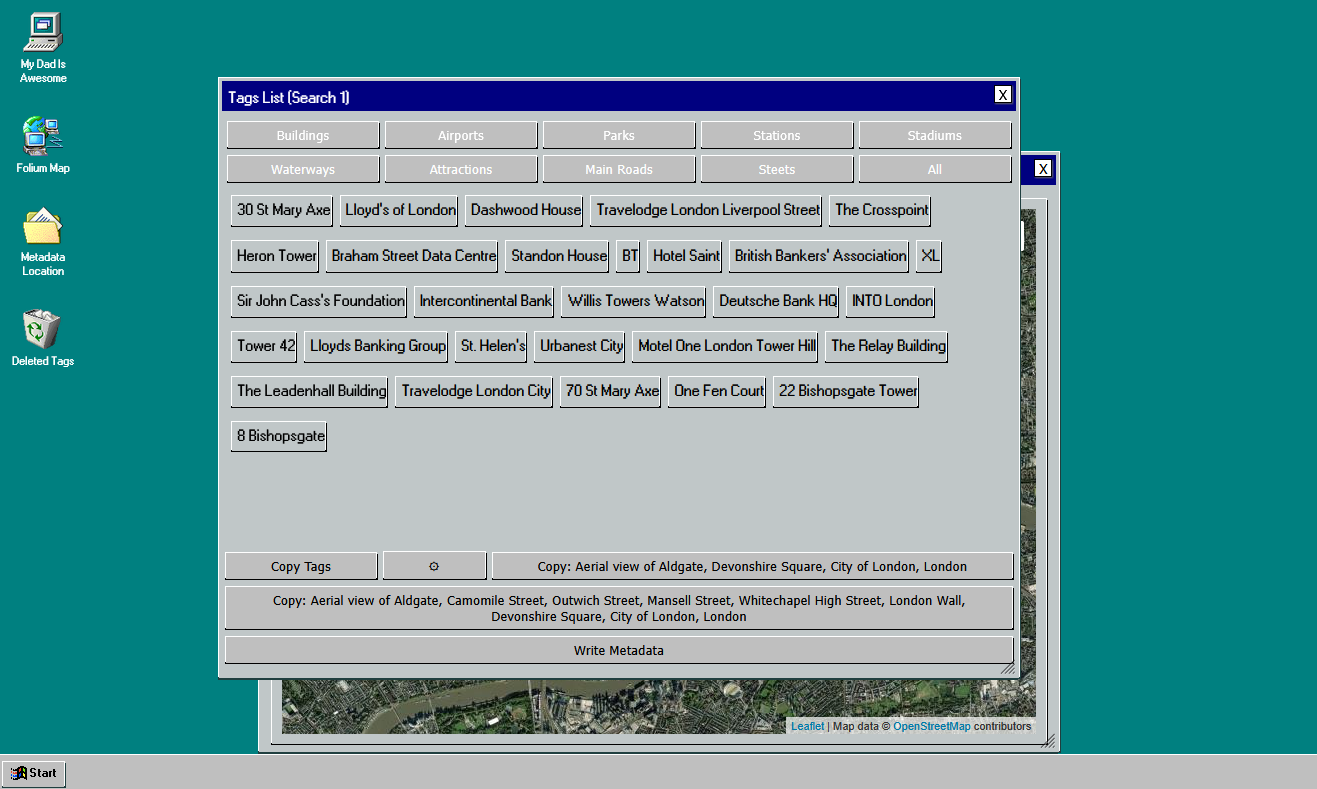
Task: Click the gear settings button next to Copy Tags
Action: (x=434, y=566)
